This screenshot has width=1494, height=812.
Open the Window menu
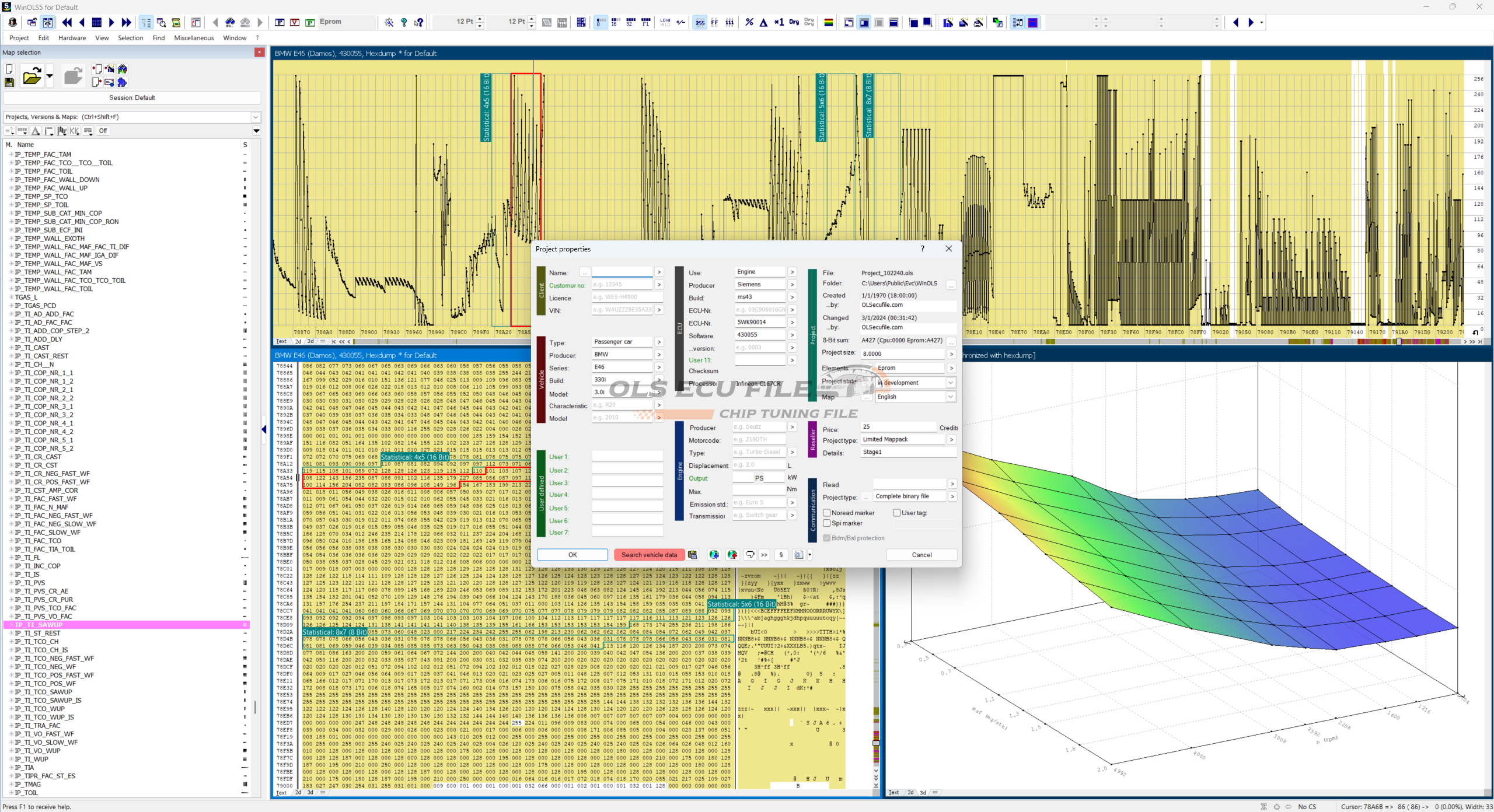[235, 38]
